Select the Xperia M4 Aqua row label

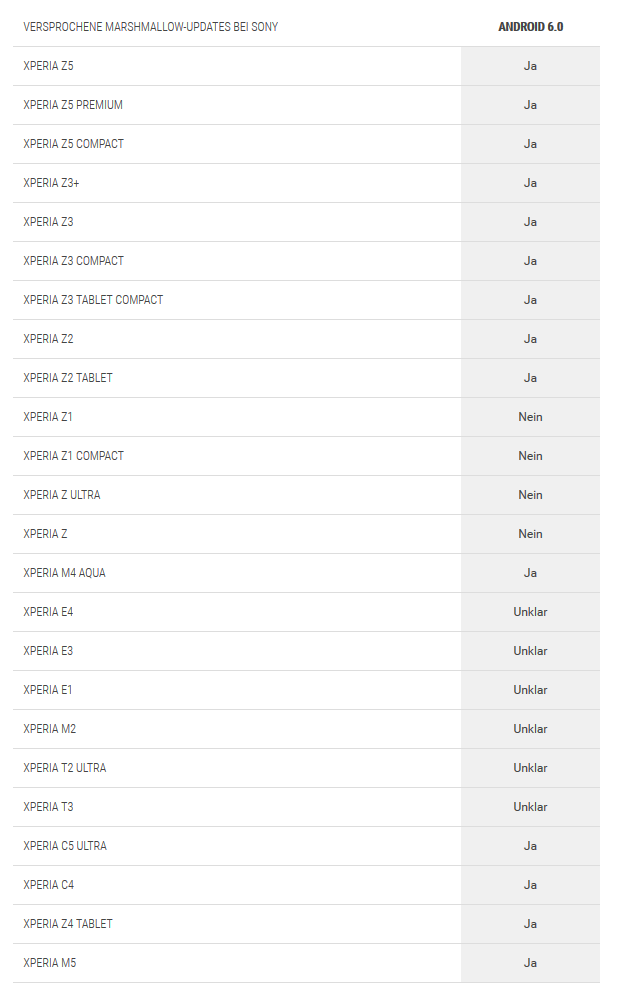(64, 573)
